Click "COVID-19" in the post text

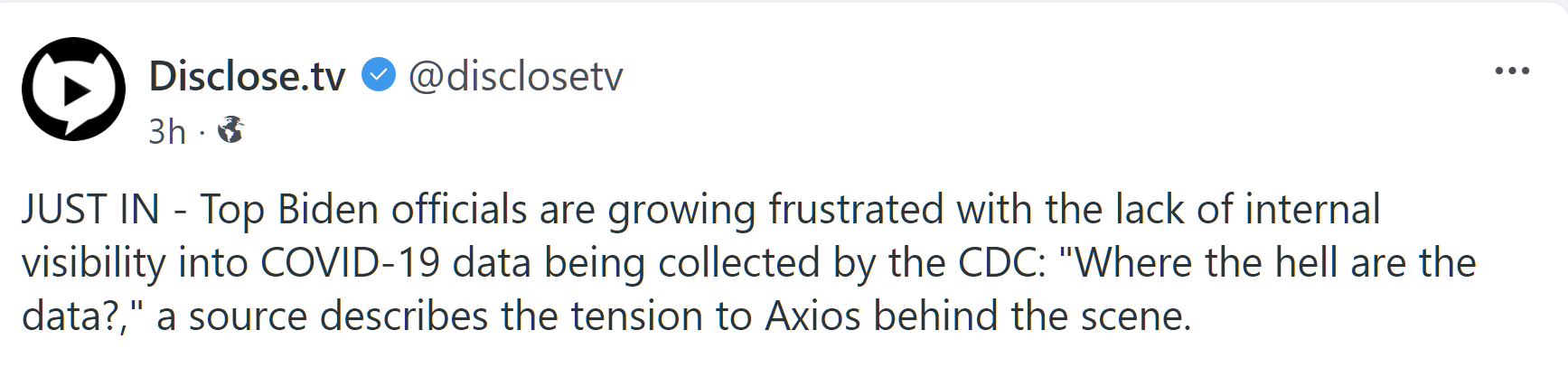pos(350,263)
